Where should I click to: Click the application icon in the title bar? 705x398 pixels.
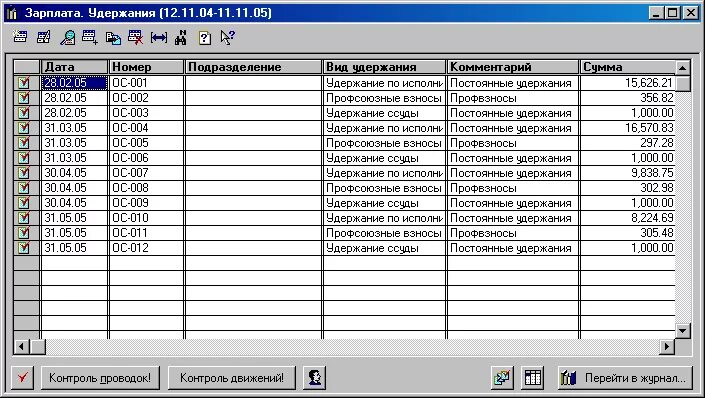12,13
